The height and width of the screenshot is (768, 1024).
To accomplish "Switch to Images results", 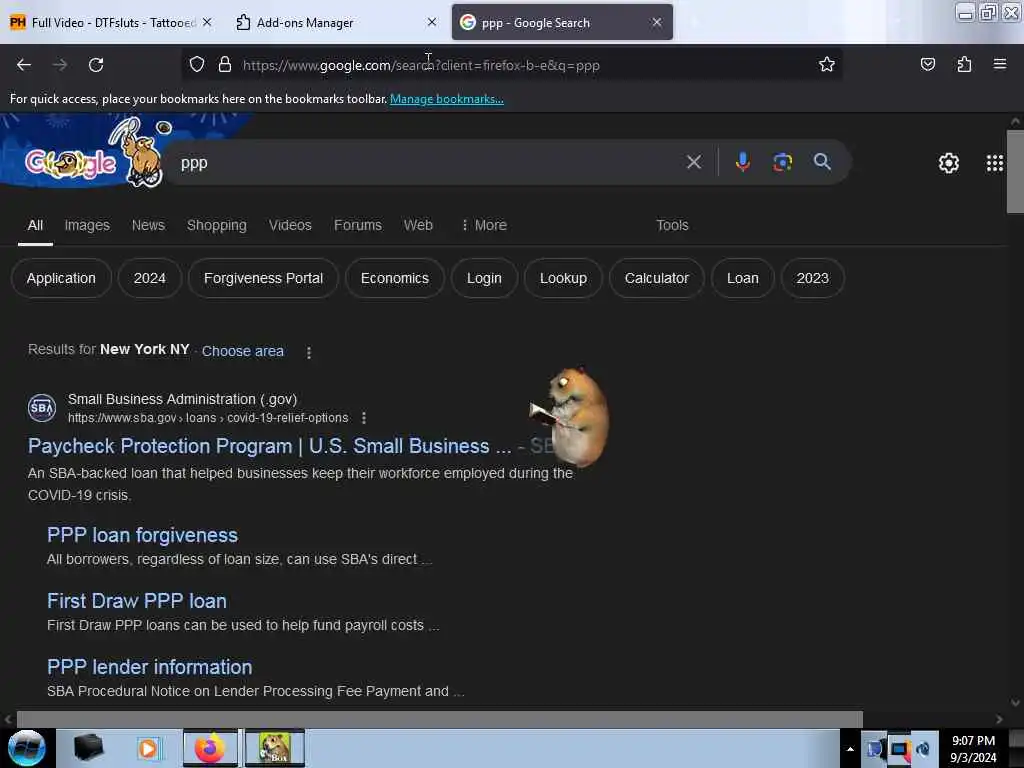I will (87, 225).
